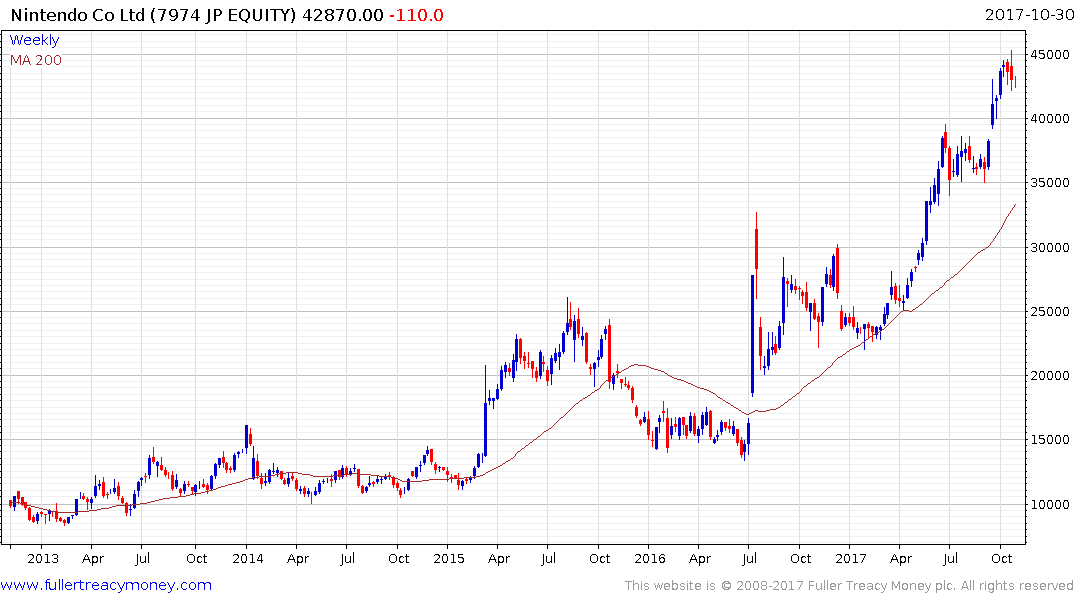Click the last price value 42870.00
This screenshot has height=600, width=1075.
342,15
